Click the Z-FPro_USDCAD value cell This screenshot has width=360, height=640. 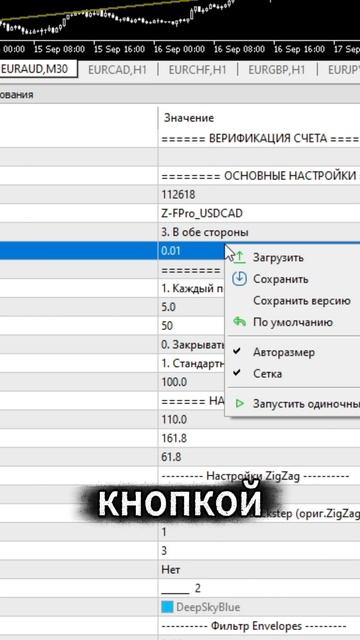click(259, 213)
